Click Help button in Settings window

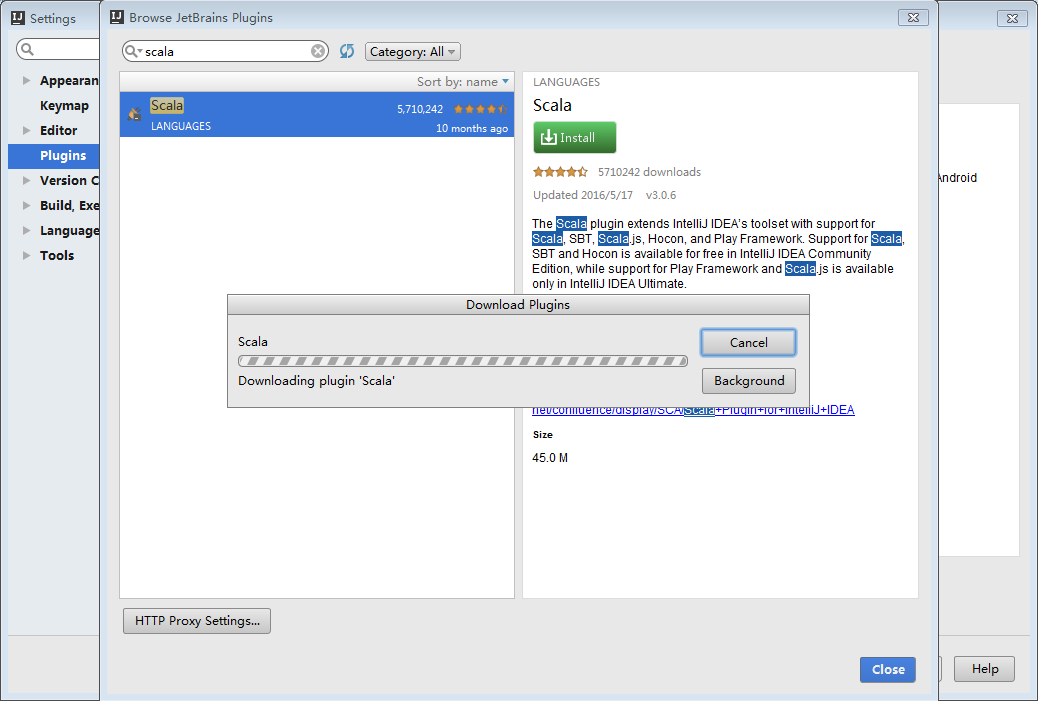click(x=984, y=669)
